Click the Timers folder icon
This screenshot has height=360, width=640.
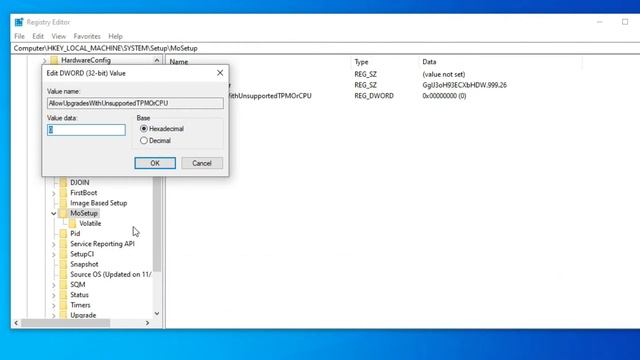coord(63,305)
